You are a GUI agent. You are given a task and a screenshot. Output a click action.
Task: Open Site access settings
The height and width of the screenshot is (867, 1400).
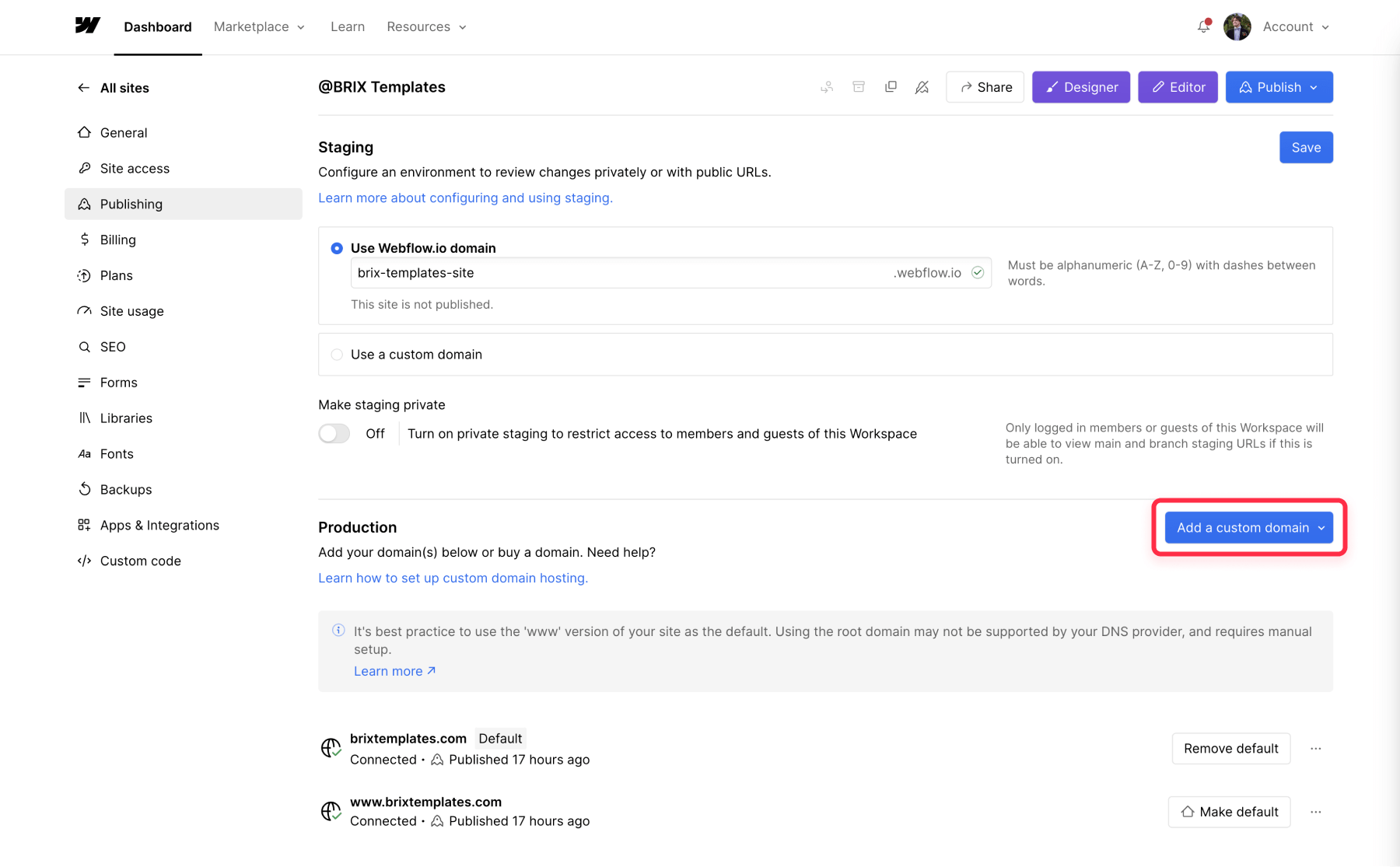tap(184, 169)
